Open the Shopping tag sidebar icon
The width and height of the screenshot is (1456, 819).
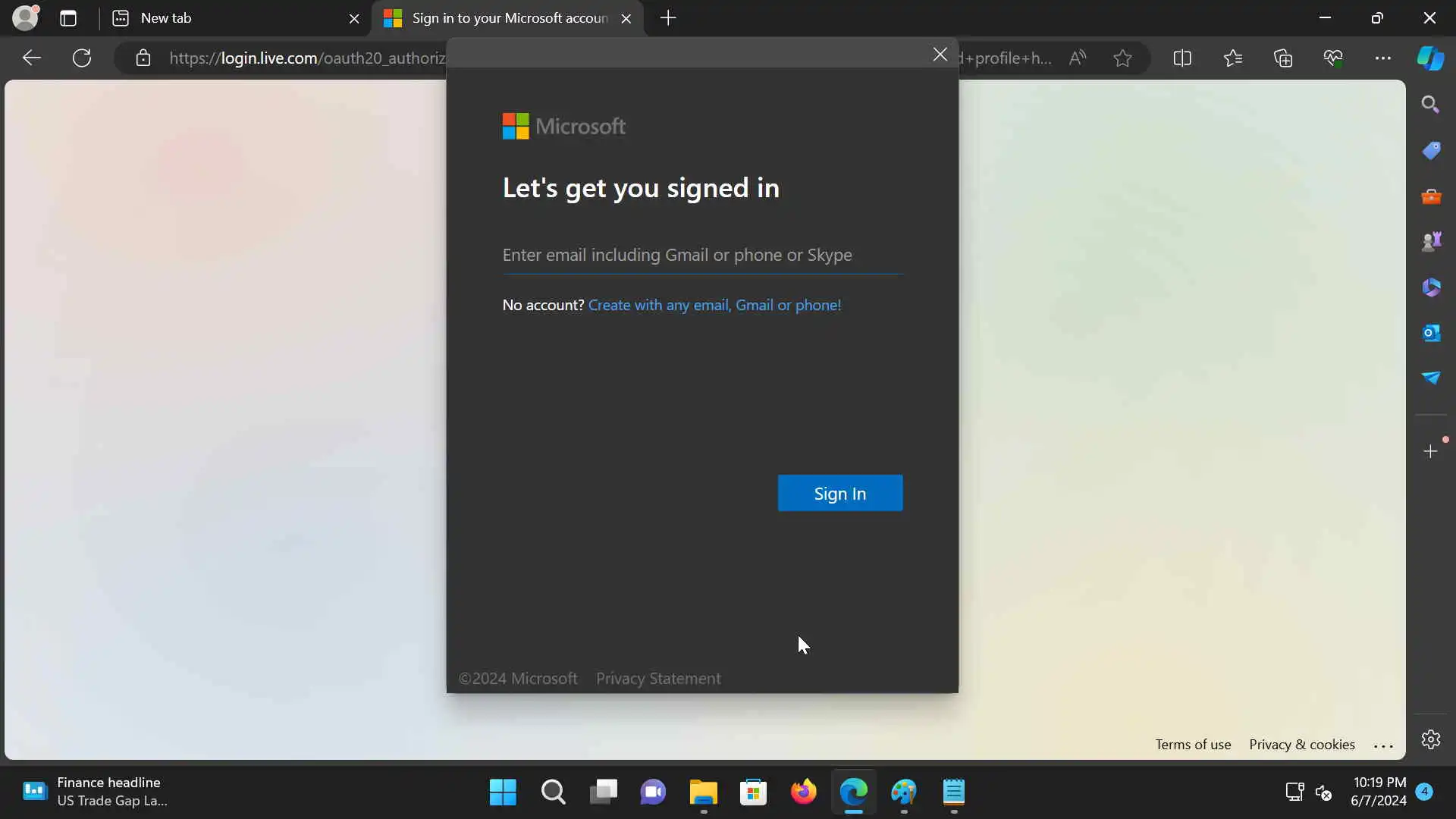tap(1430, 151)
